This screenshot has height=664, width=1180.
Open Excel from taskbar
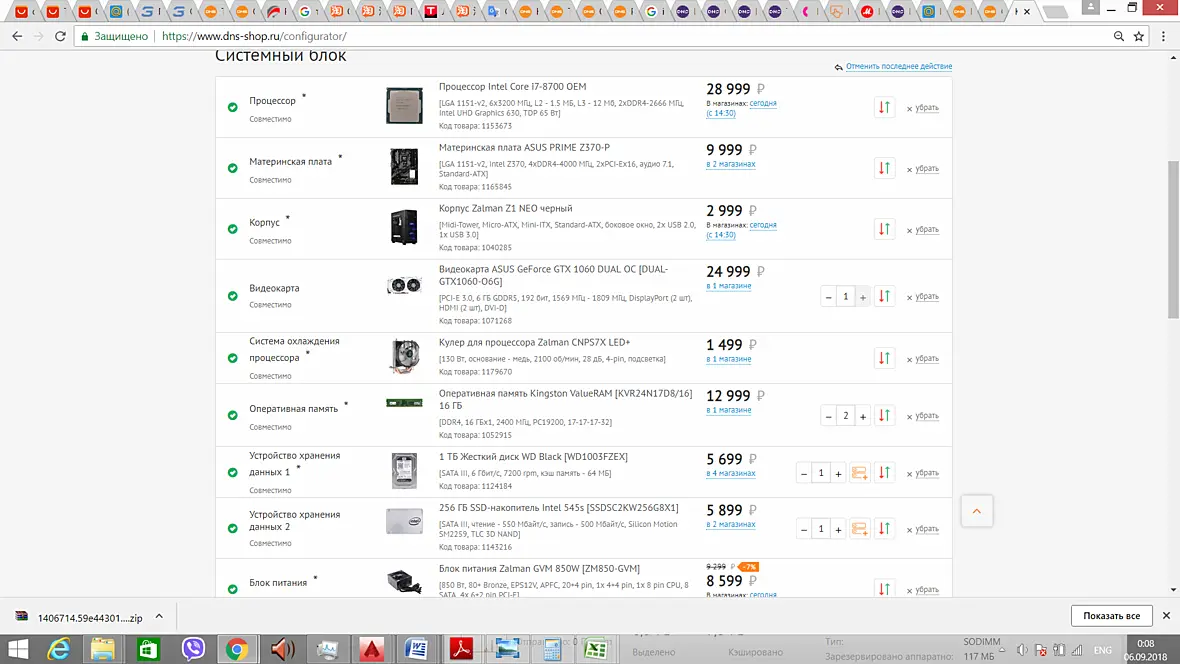pos(596,649)
